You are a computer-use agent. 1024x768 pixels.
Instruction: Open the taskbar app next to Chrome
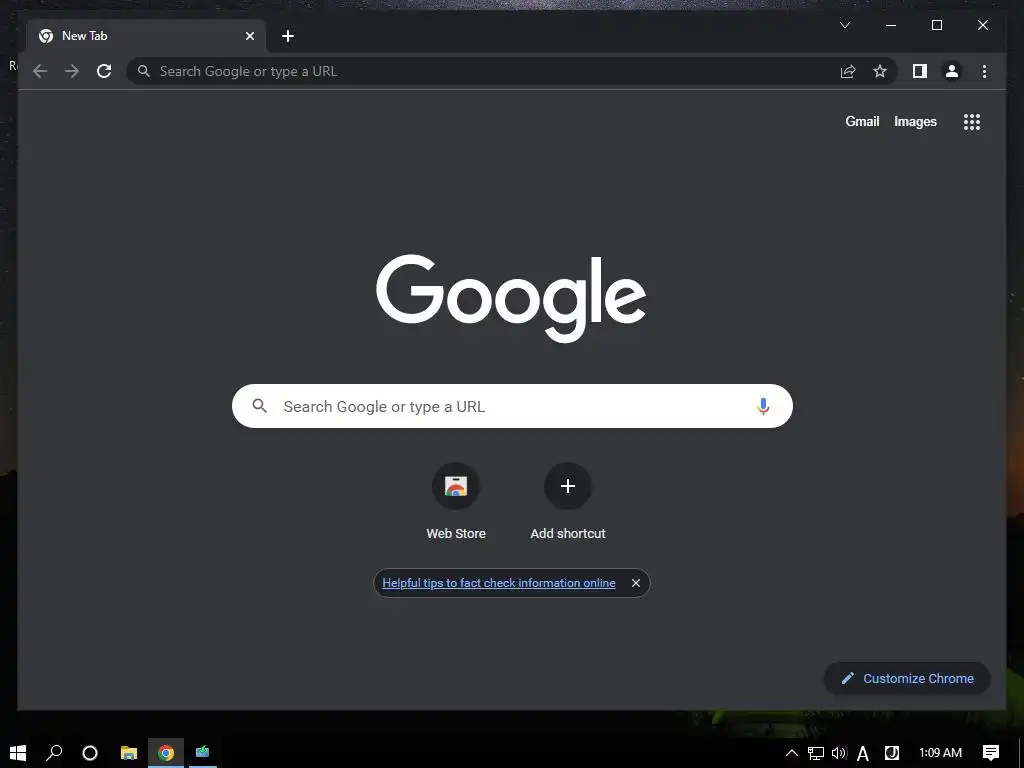(x=202, y=753)
